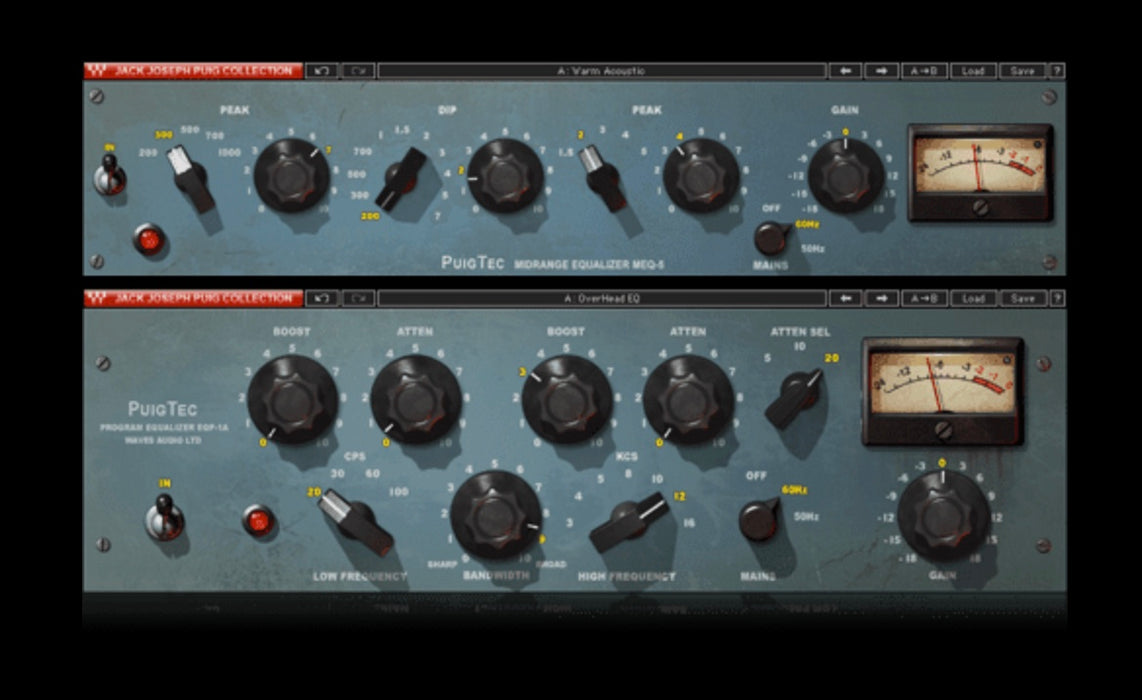The height and width of the screenshot is (700, 1142).
Task: Switch EQP-1A MAINS hum selector knob
Action: pos(758,519)
